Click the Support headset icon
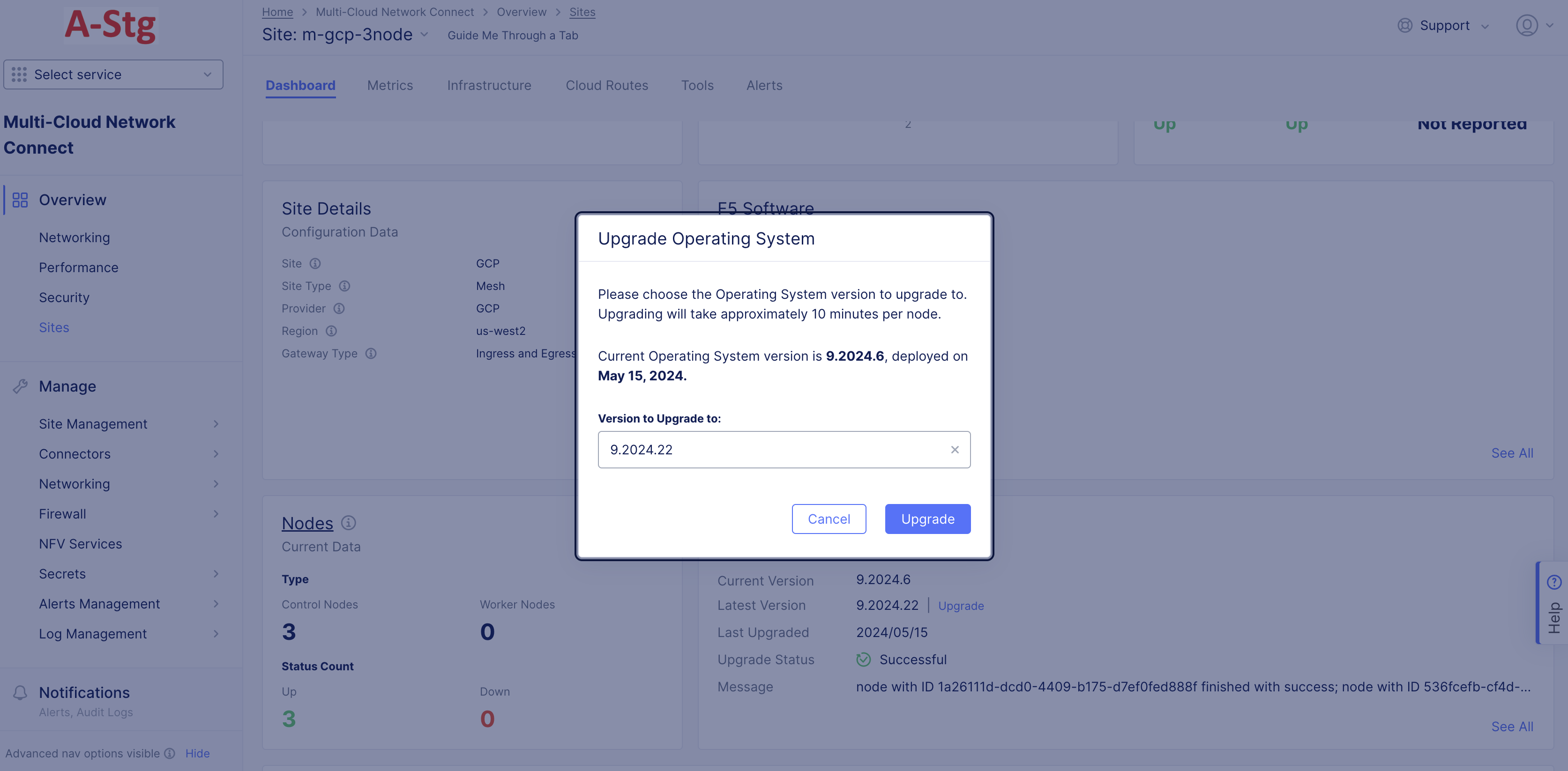1568x771 pixels. [x=1405, y=26]
